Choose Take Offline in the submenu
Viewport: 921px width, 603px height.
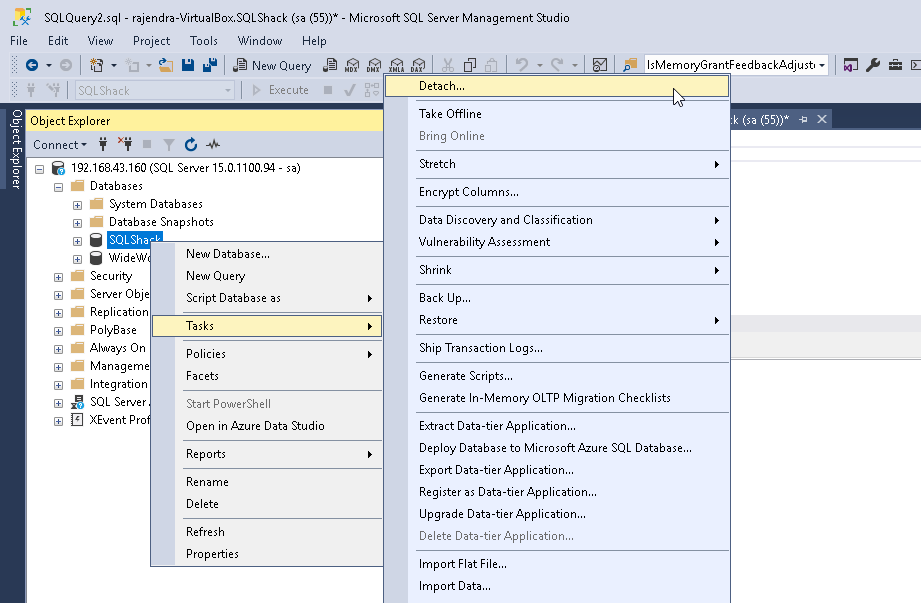coord(450,114)
